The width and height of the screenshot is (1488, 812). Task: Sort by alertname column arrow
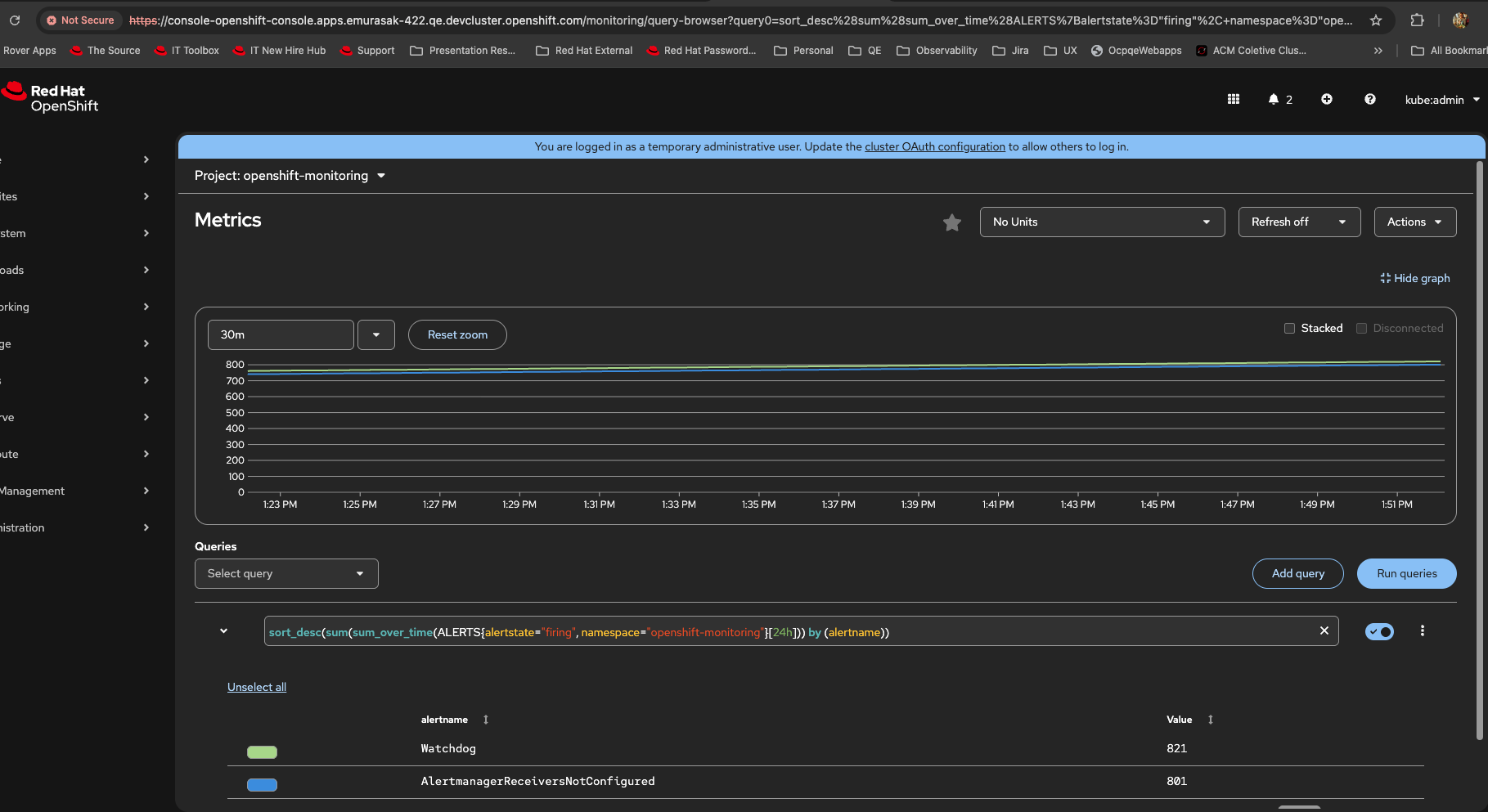[x=485, y=720]
